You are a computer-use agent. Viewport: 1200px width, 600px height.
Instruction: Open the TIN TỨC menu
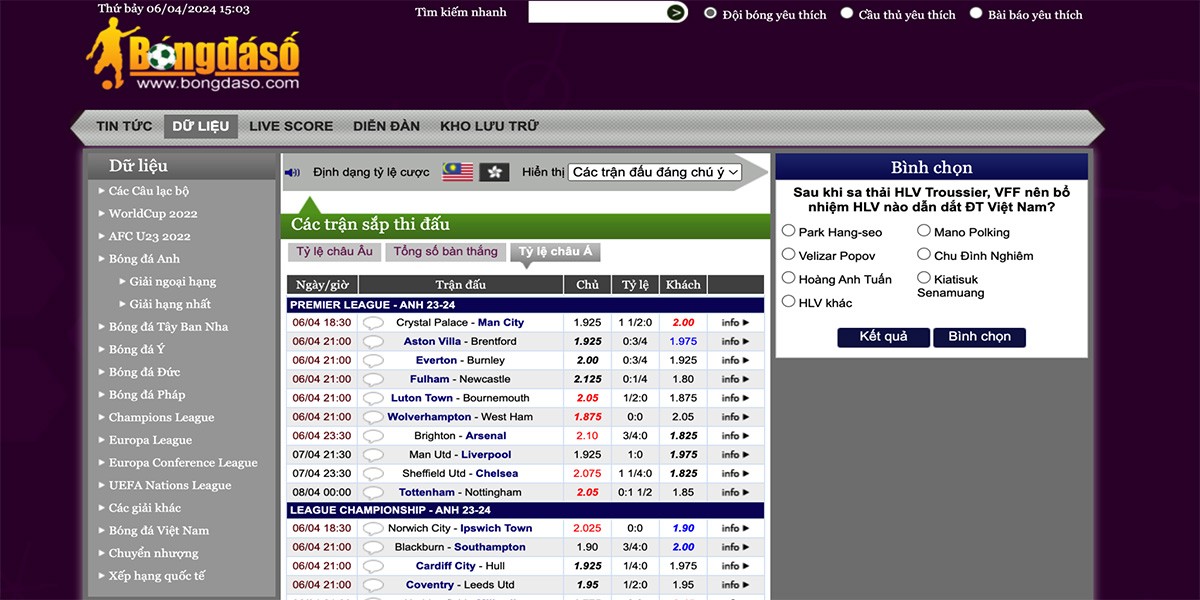tap(124, 126)
